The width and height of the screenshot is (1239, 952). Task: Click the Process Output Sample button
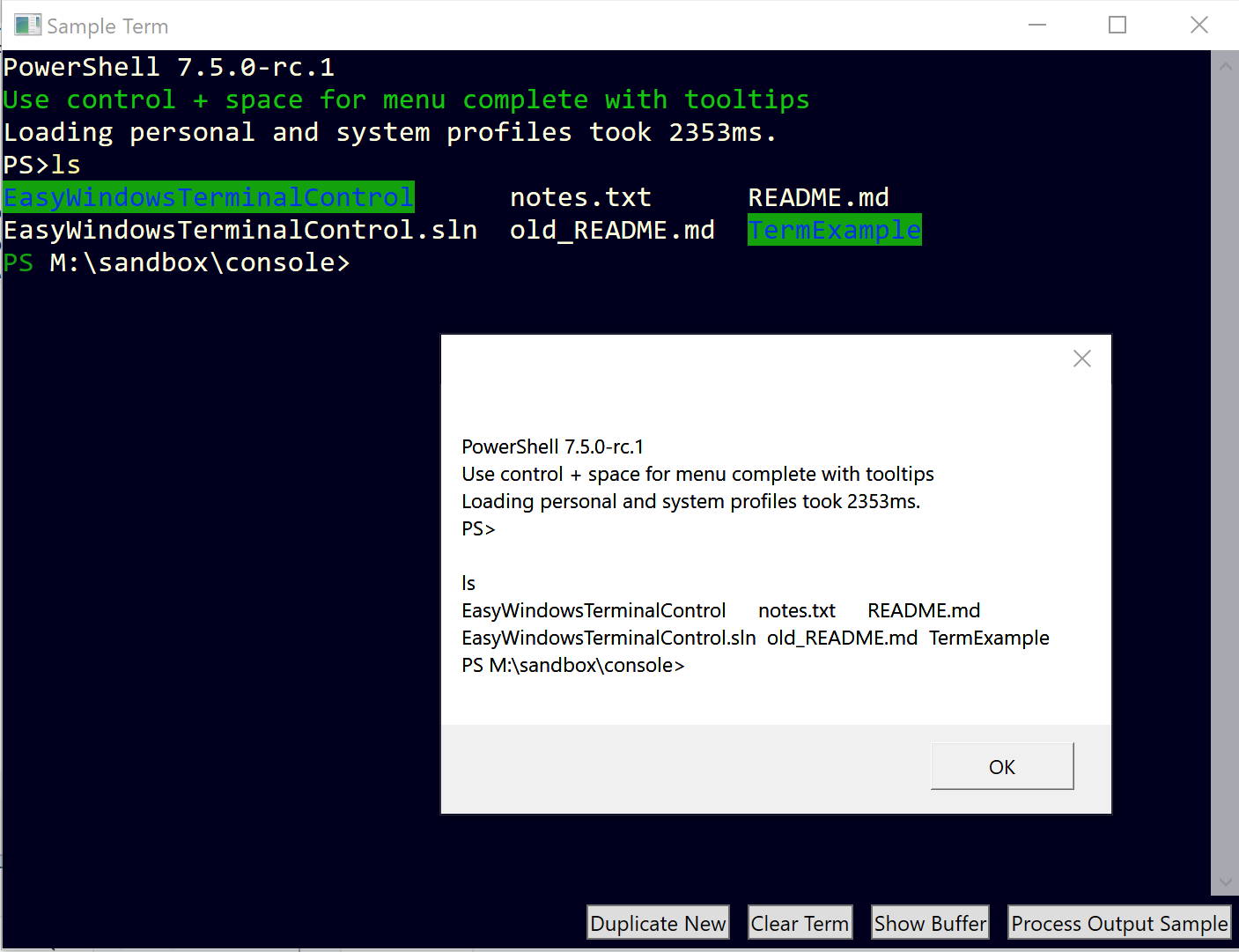(x=1119, y=923)
